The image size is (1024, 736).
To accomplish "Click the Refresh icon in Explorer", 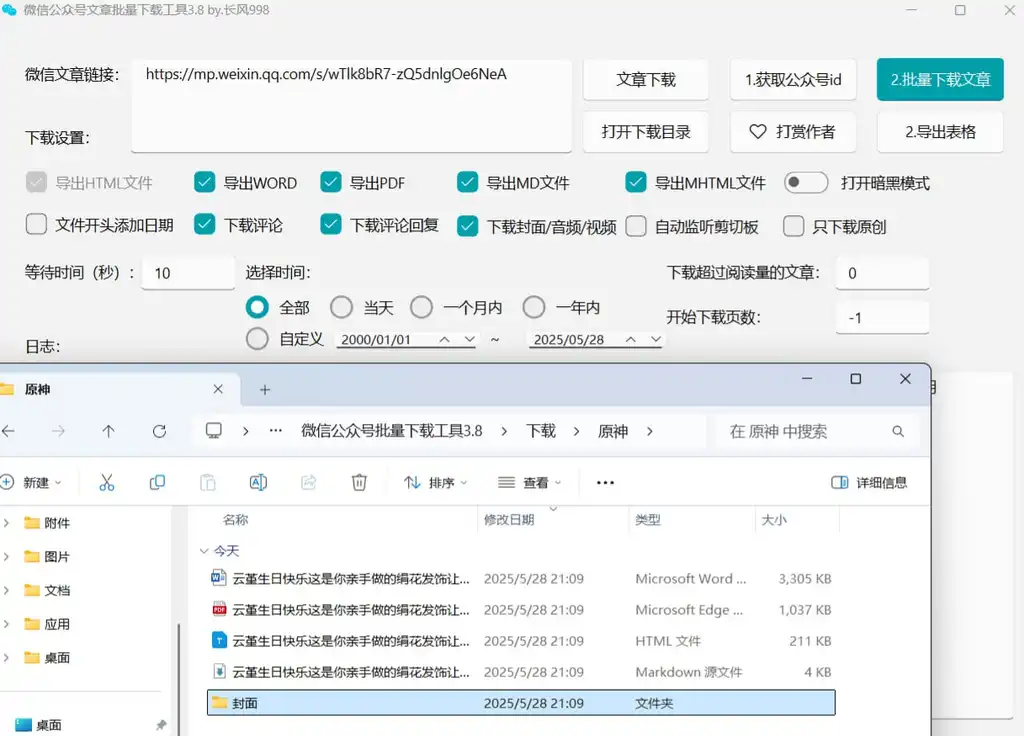I will click(159, 431).
